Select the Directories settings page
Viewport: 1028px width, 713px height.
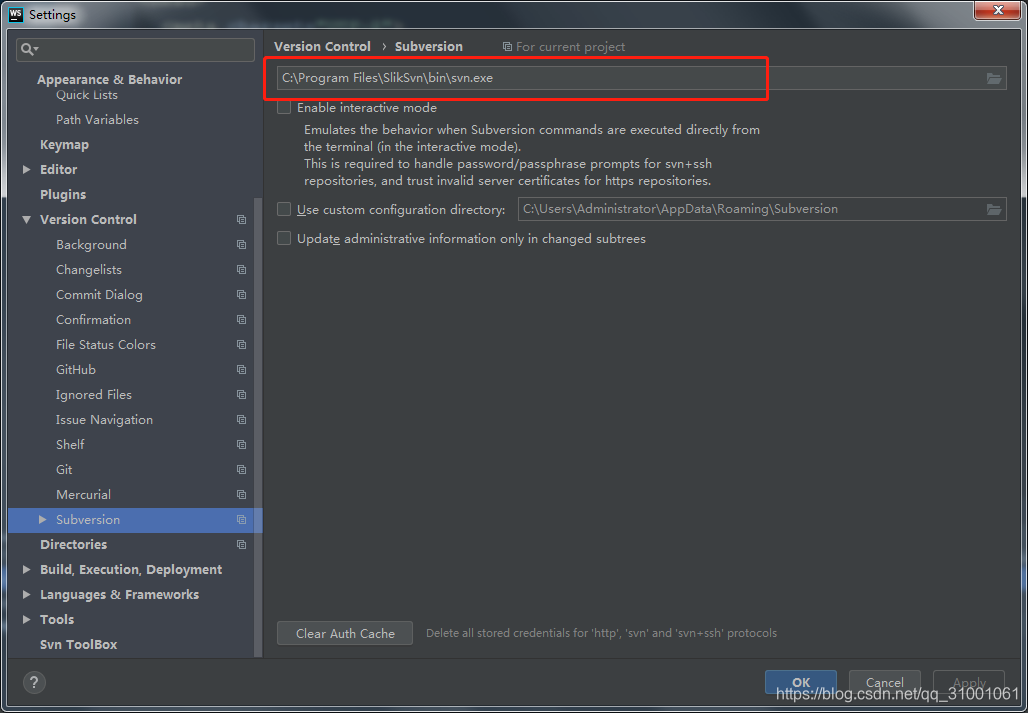point(73,545)
